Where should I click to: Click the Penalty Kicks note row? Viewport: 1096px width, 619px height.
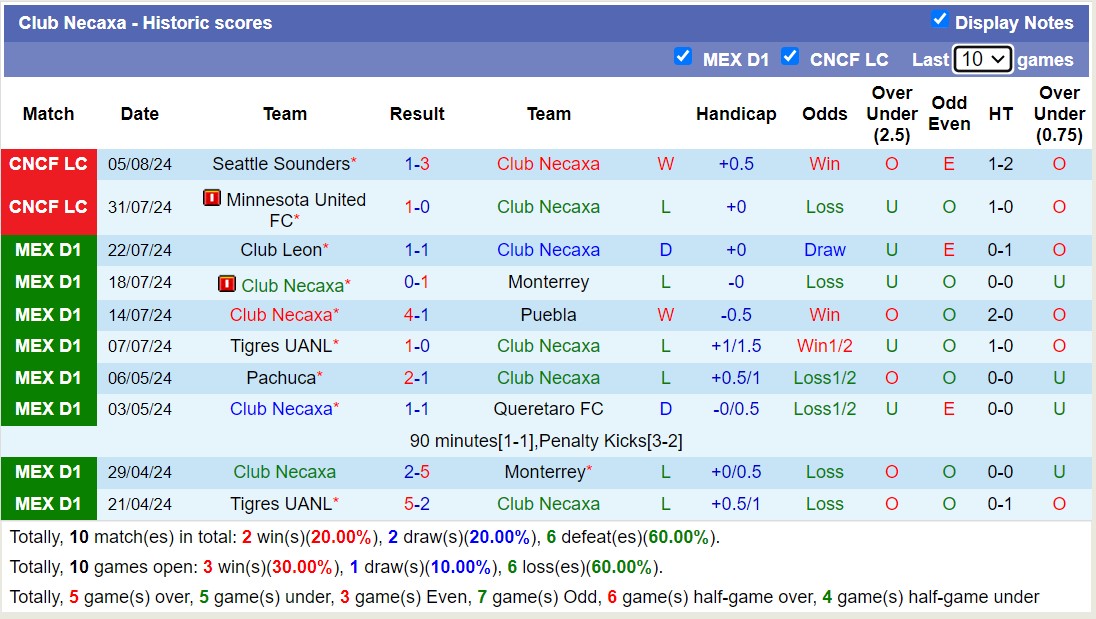[x=548, y=440]
